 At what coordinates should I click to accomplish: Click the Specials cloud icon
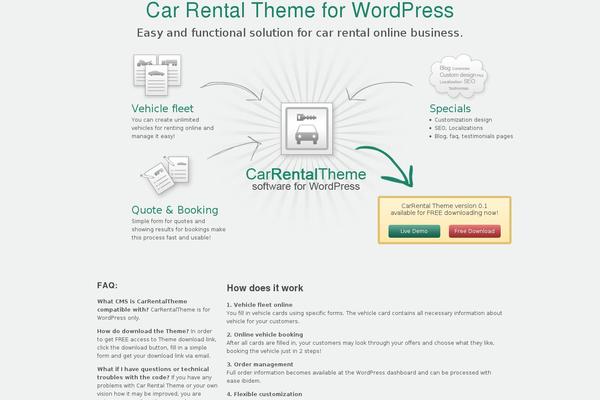point(458,76)
